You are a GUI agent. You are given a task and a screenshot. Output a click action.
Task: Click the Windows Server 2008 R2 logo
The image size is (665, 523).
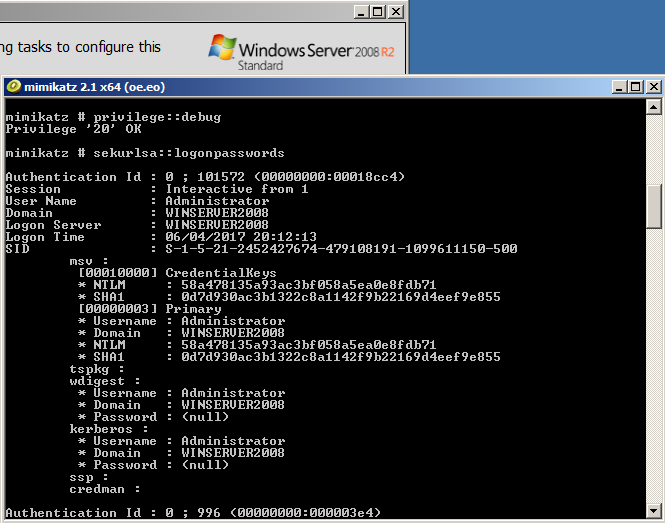point(302,53)
